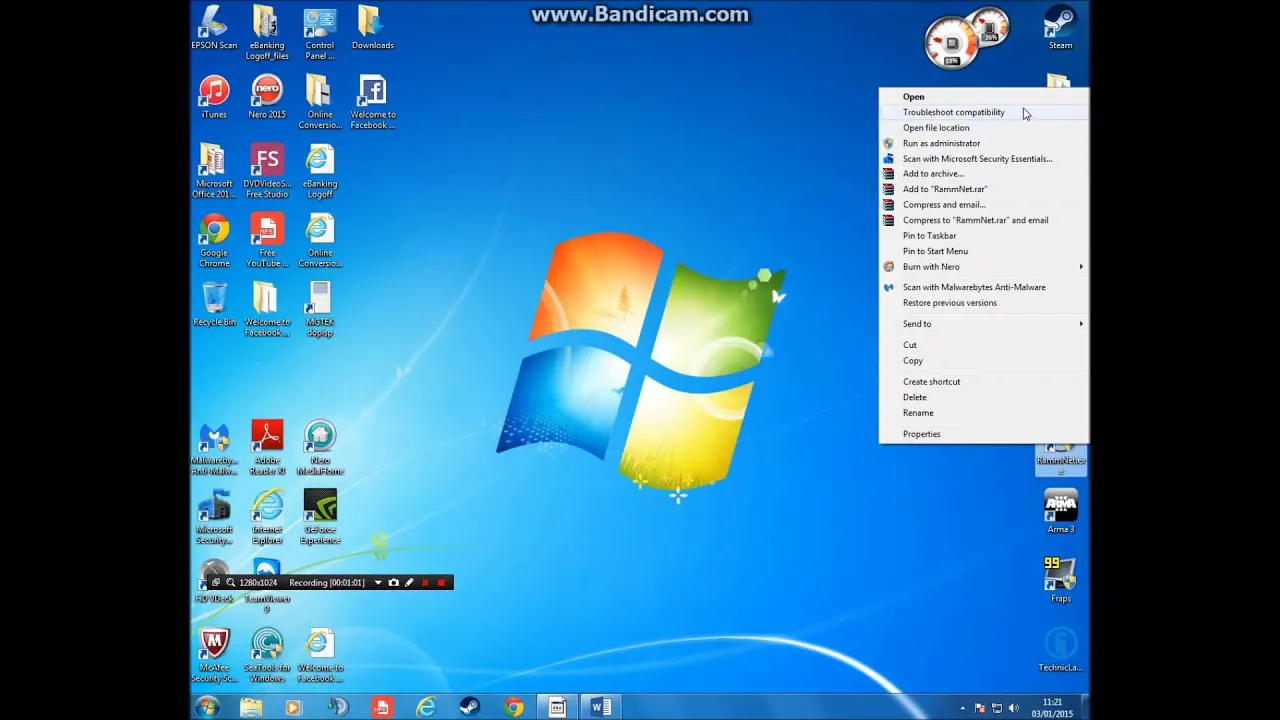Expand the Burn with Nero submenu arrow
Viewport: 1280px width, 720px height.
coord(1081,267)
